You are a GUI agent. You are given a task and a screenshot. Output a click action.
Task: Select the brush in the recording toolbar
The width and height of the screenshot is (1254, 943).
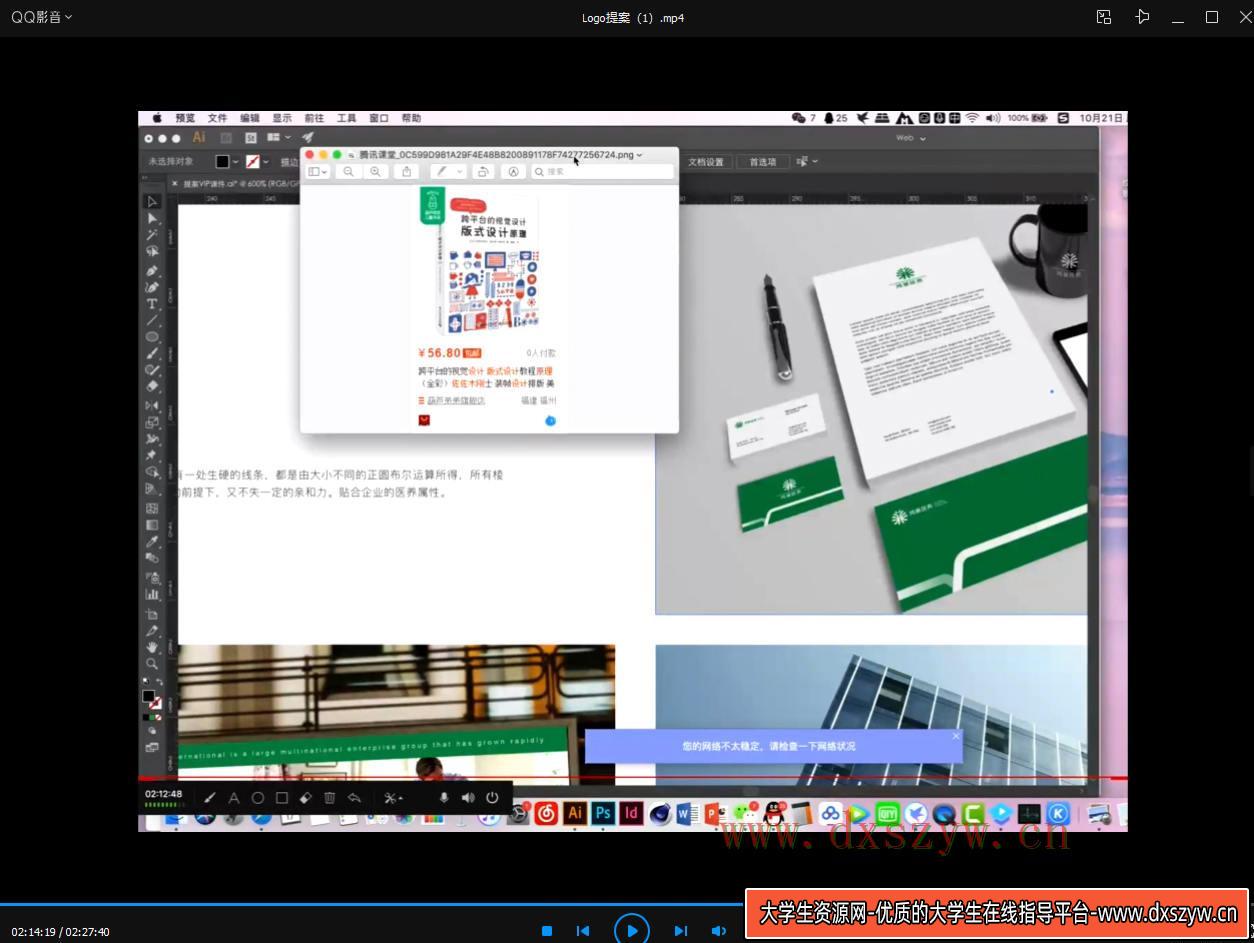210,798
